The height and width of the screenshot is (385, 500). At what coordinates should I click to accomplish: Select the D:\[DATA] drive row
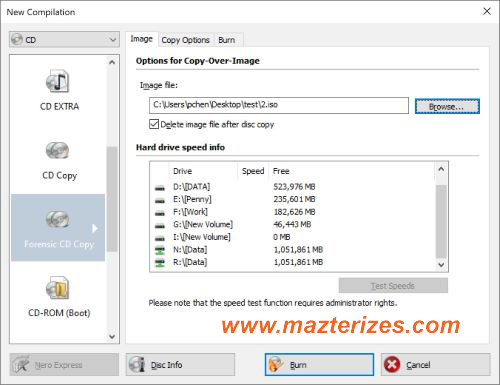[293, 187]
